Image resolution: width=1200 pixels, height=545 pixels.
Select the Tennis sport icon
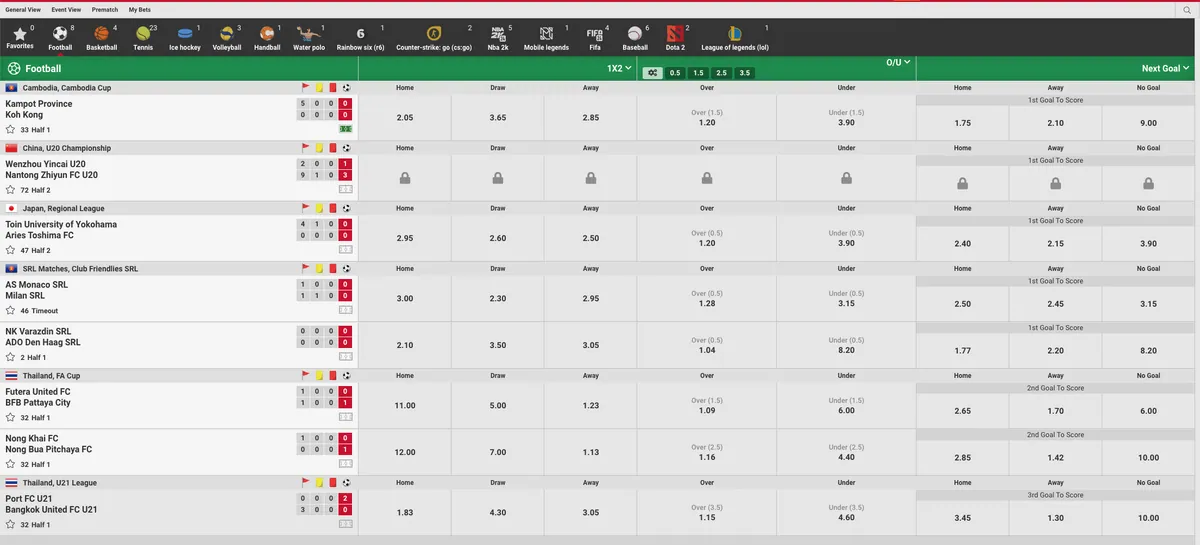coord(143,38)
